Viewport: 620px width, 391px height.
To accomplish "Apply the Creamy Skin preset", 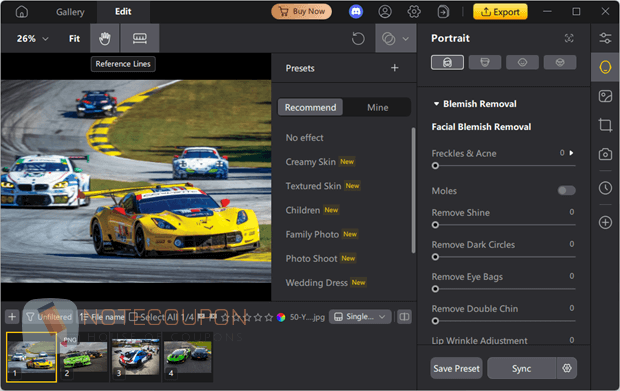I will [x=311, y=162].
